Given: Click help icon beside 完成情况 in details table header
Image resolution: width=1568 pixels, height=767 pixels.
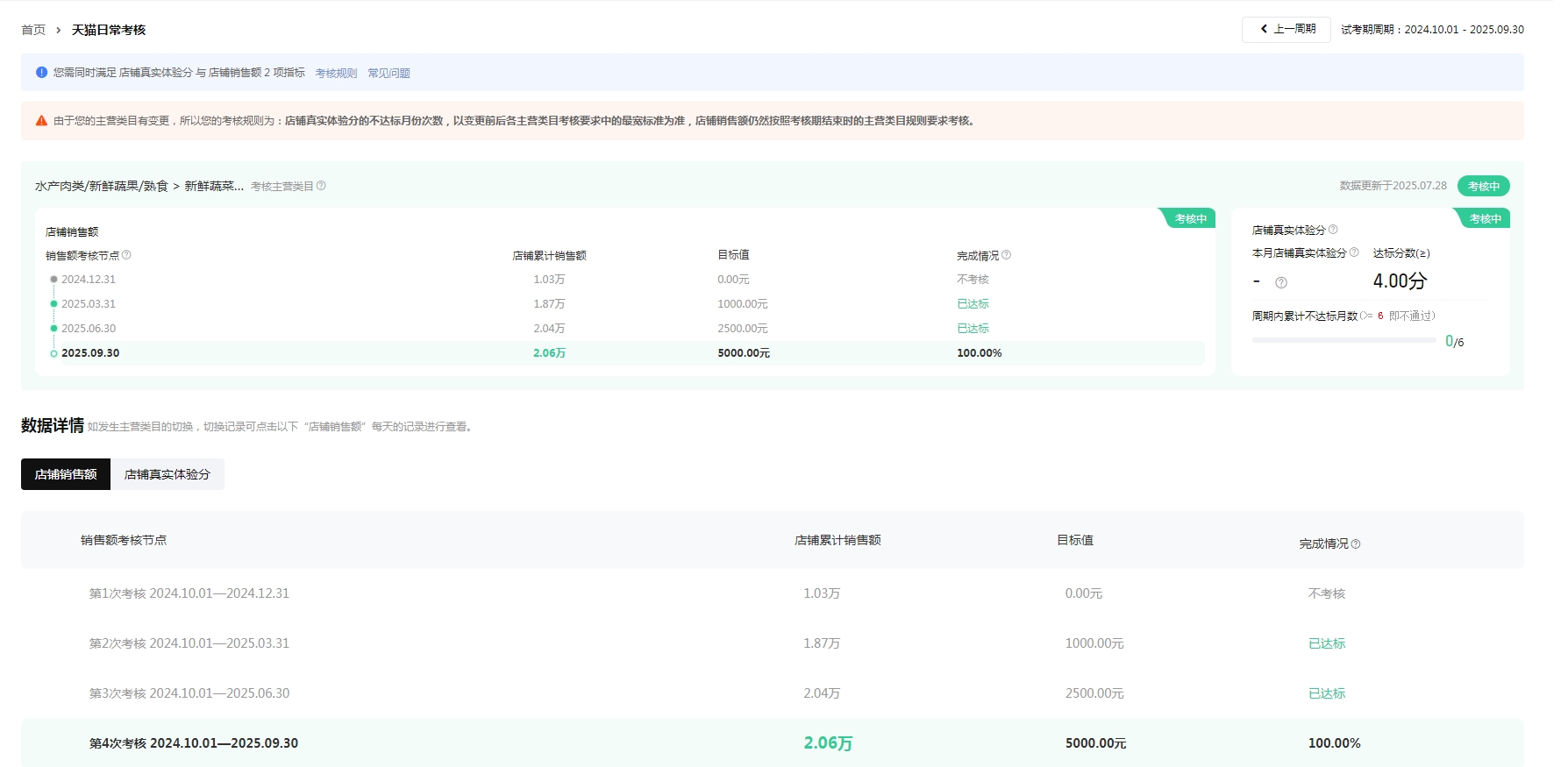Looking at the screenshot, I should 1356,544.
